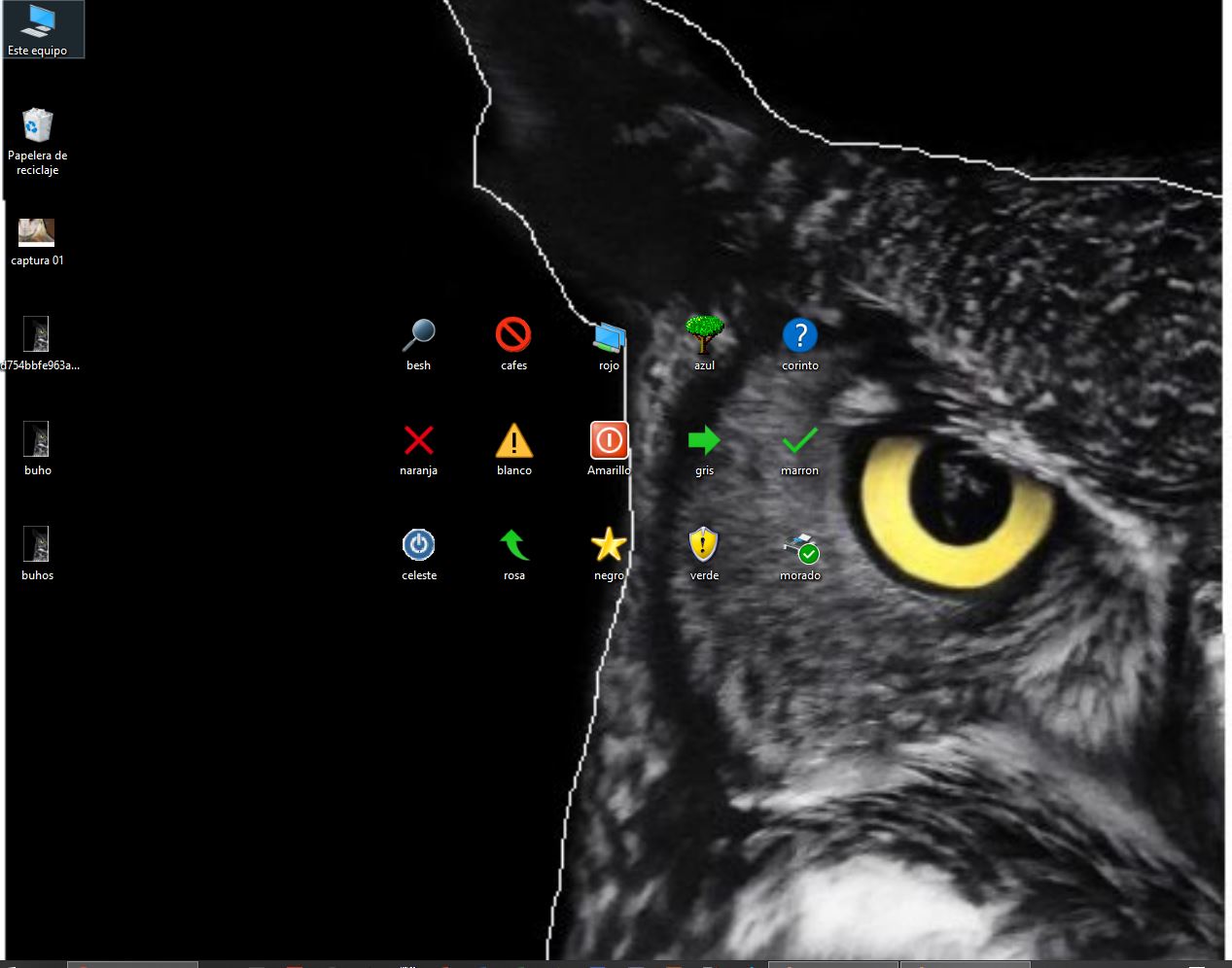
Task: Click the Papelera de reciclaje recycle bin
Action: point(37,126)
